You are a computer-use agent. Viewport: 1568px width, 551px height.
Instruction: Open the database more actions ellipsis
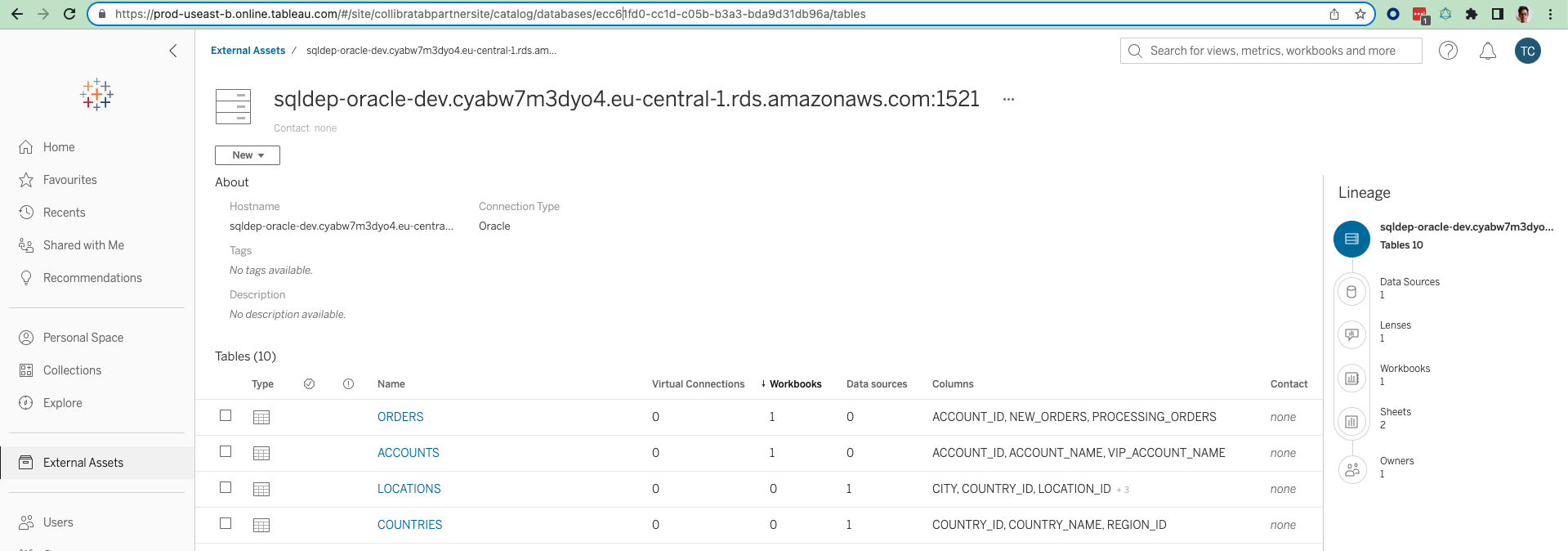pyautogui.click(x=1008, y=100)
